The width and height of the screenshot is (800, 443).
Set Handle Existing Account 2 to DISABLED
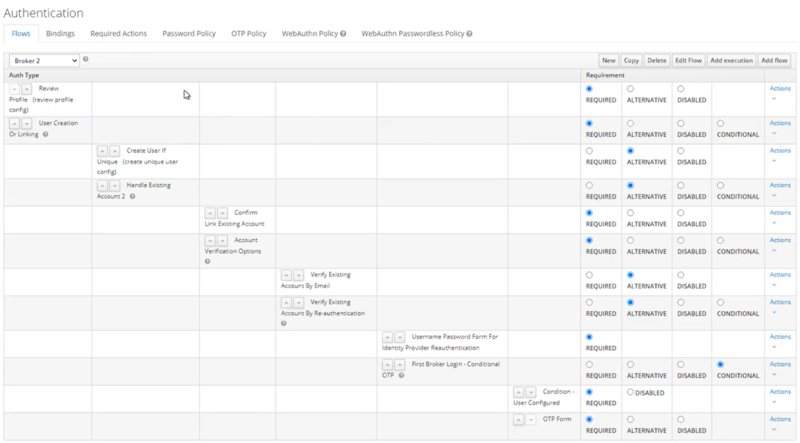point(681,186)
